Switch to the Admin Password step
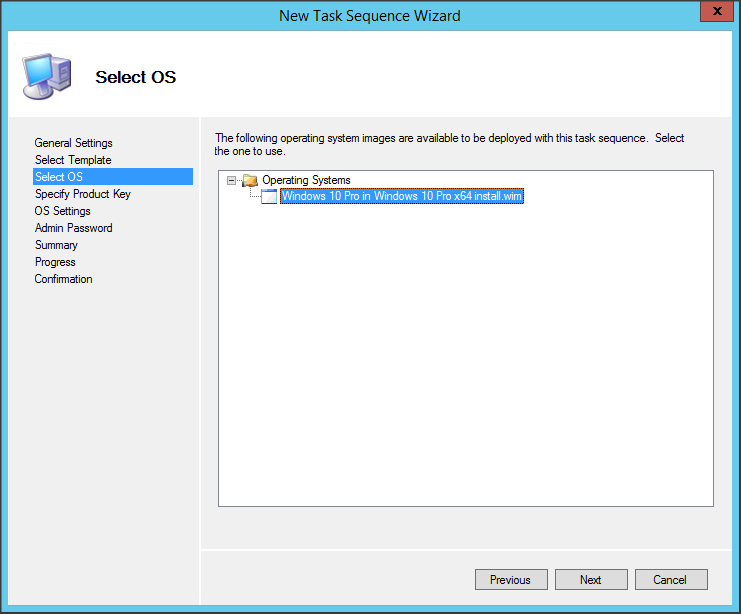 (73, 228)
